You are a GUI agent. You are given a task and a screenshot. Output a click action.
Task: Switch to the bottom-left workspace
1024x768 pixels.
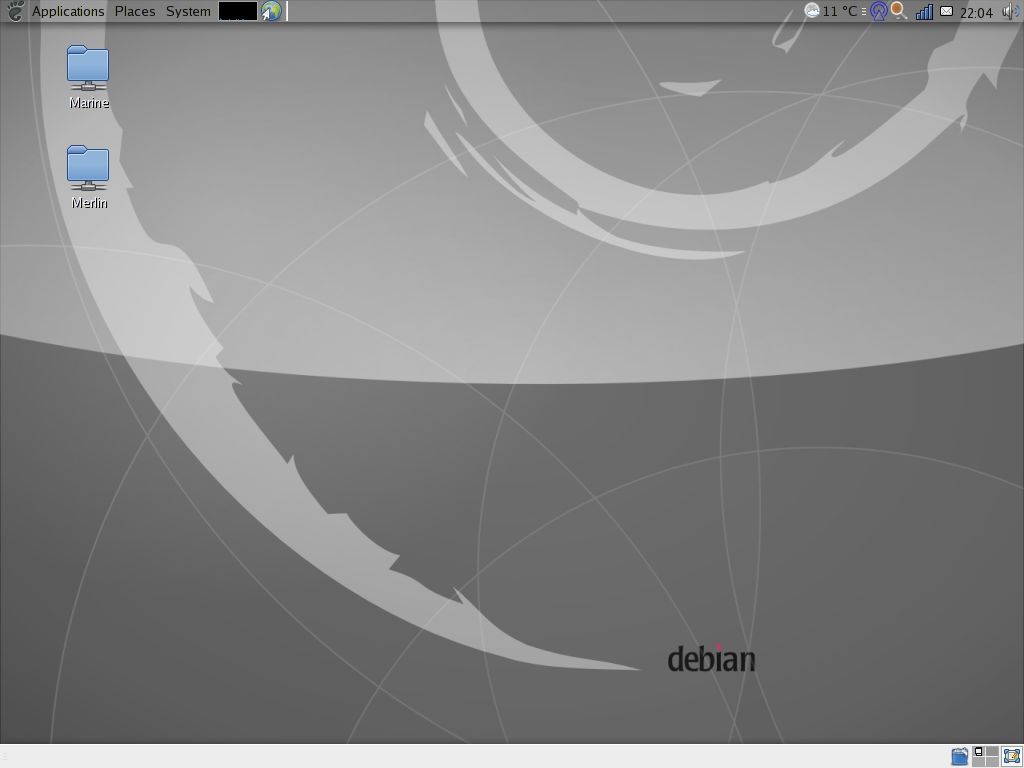click(978, 762)
